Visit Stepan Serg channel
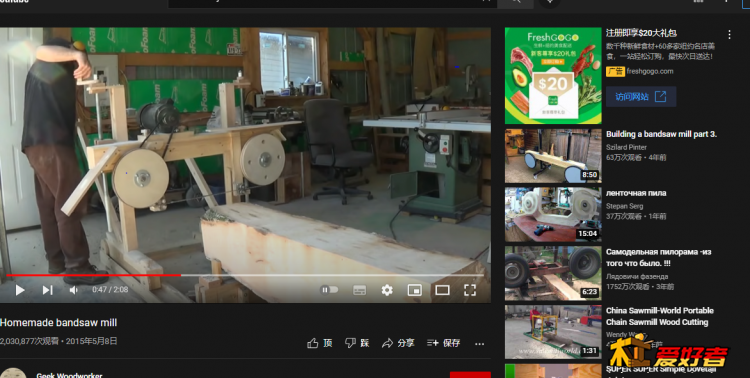 coord(624,206)
